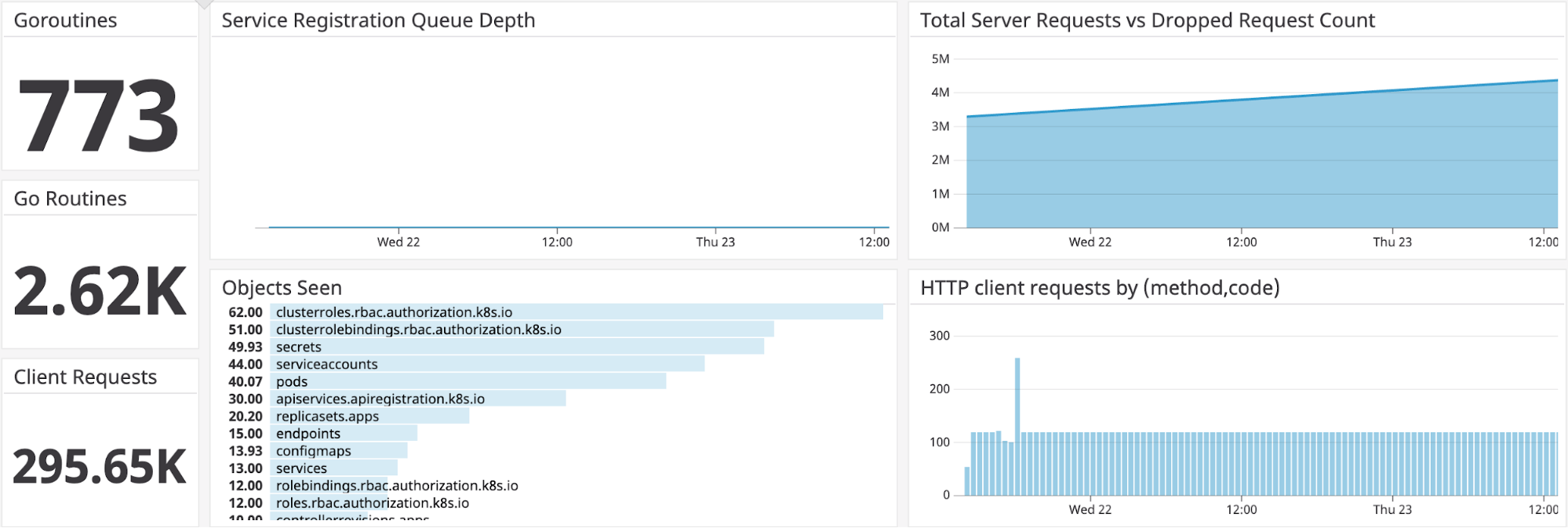Select the clusterroles.rbac.authorization.k8s.io bar

point(577,312)
